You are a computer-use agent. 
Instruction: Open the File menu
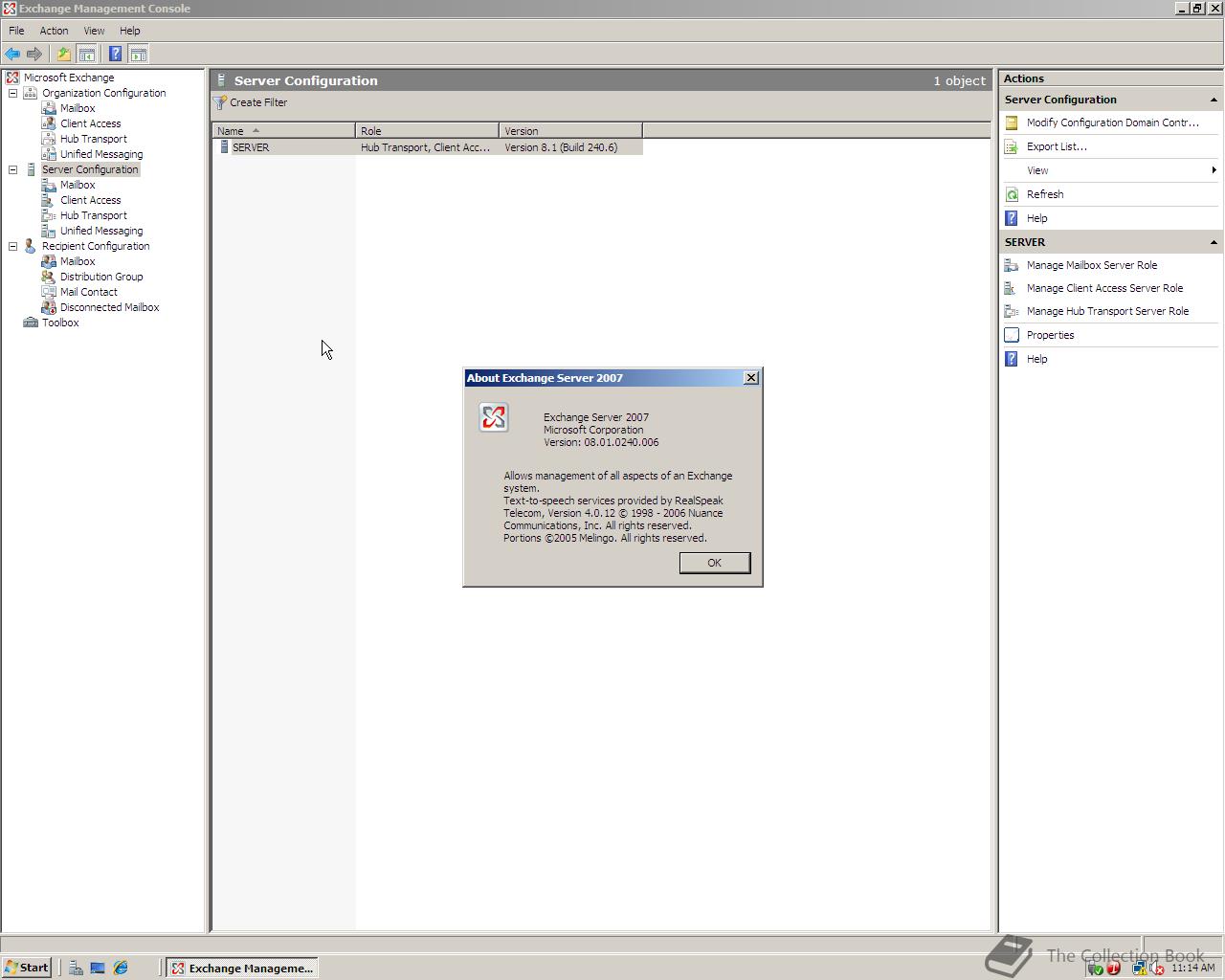pos(16,31)
